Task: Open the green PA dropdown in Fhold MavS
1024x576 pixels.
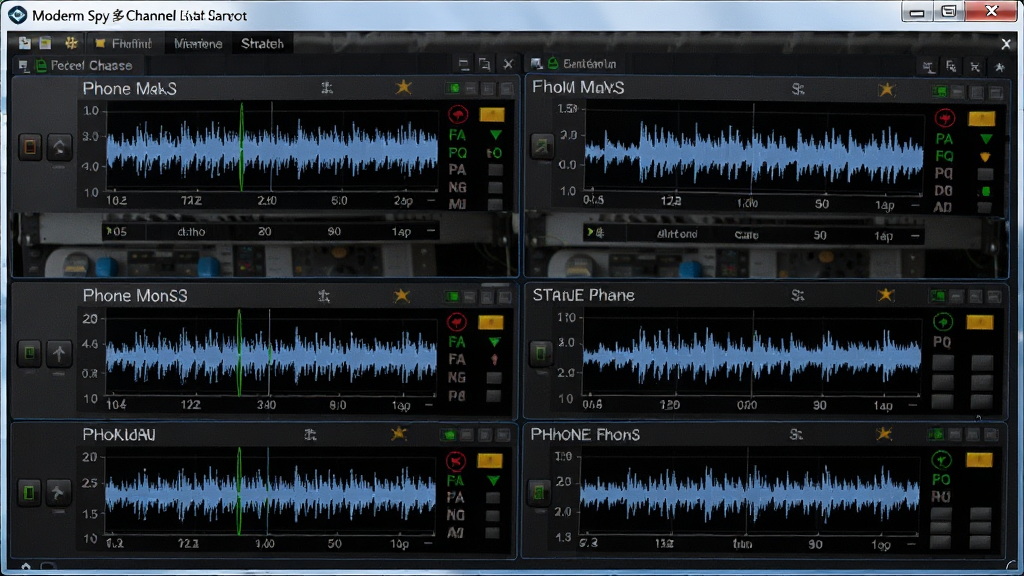Action: click(986, 139)
